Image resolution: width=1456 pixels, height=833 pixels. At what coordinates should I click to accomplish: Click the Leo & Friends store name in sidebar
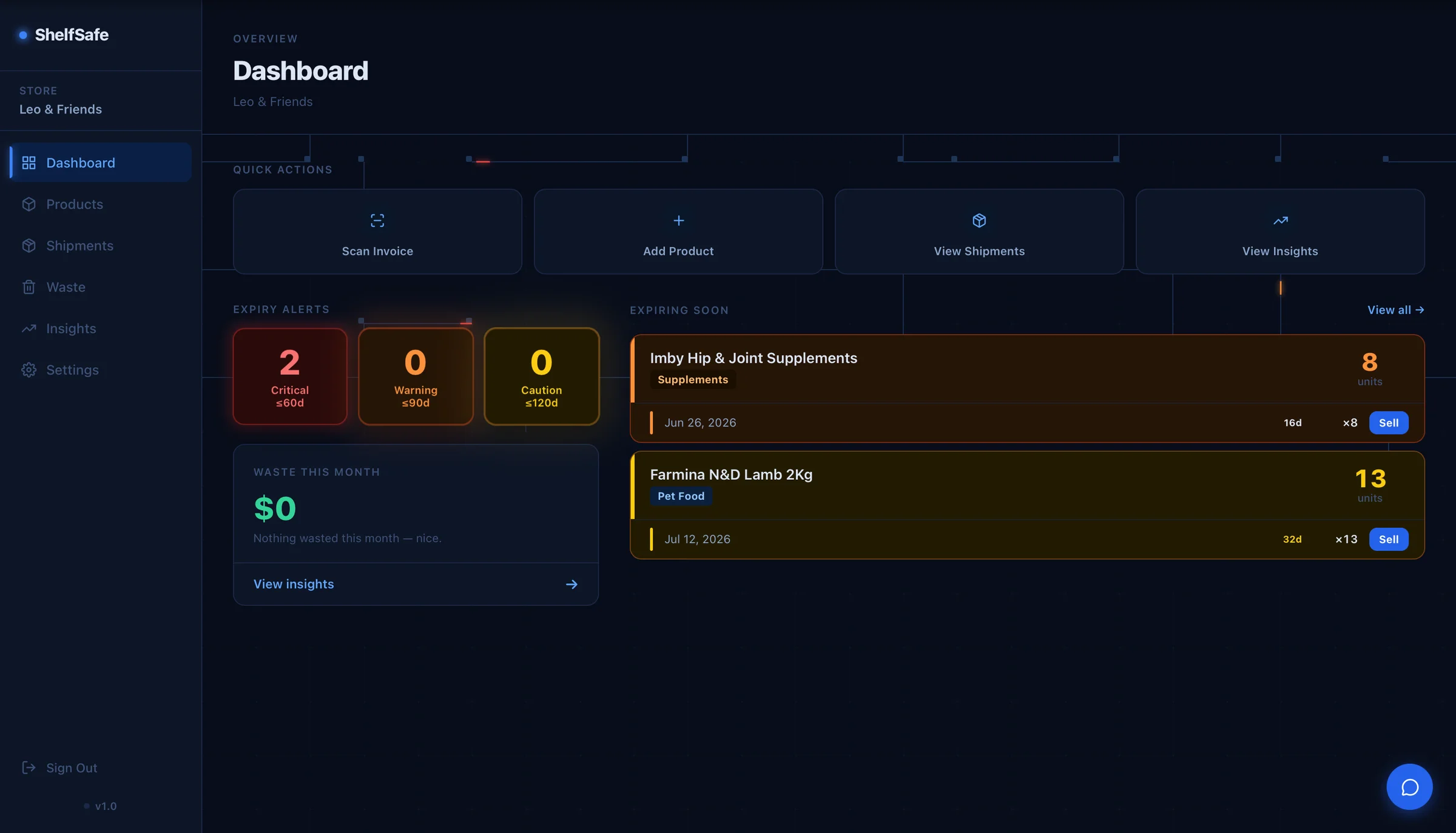coord(61,109)
